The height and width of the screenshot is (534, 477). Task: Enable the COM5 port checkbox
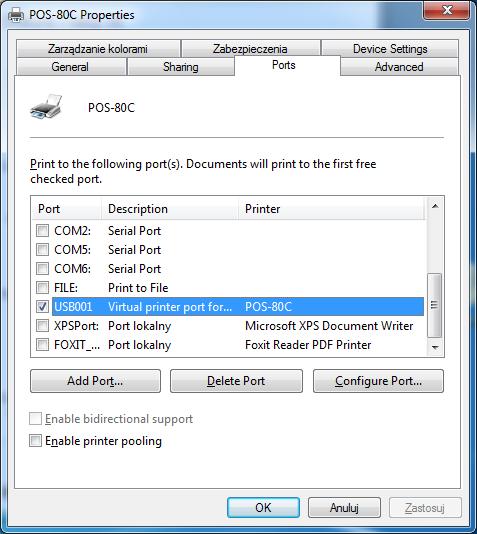[x=43, y=250]
